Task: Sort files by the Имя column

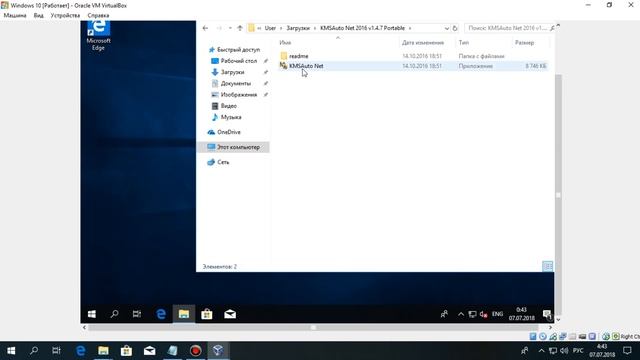Action: point(285,42)
